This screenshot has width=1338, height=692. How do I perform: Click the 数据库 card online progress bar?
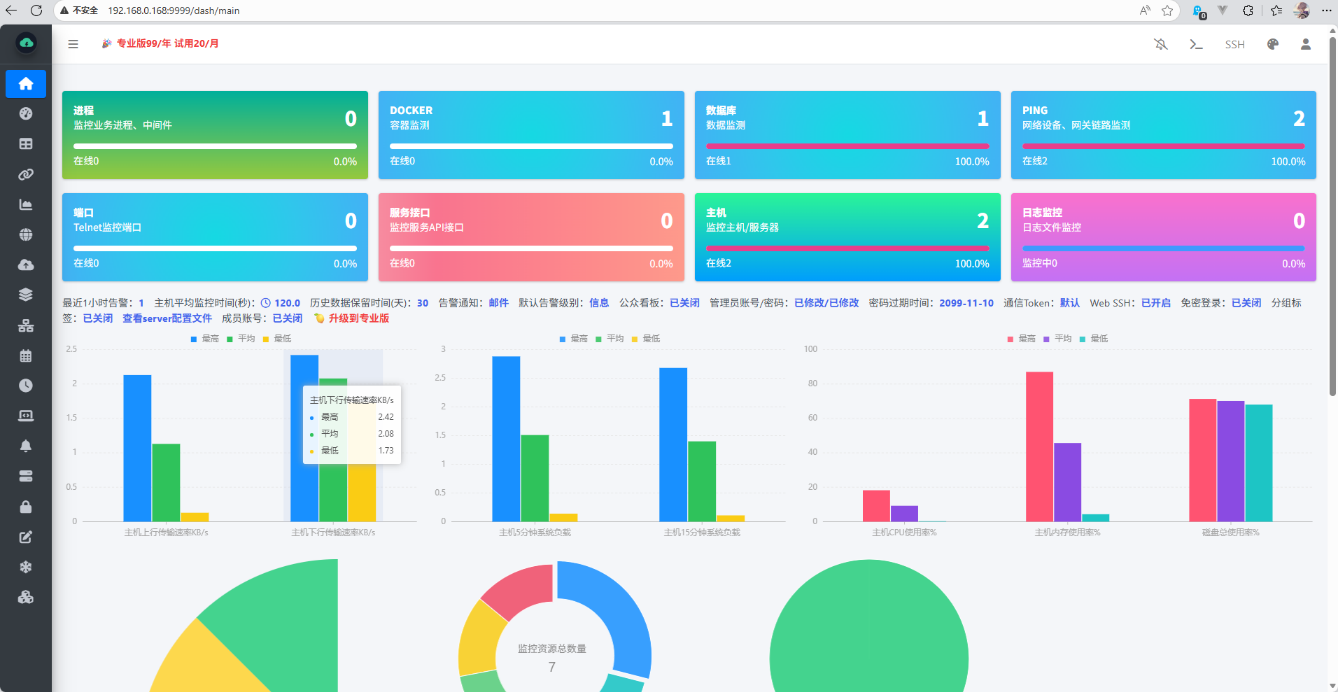(x=847, y=146)
